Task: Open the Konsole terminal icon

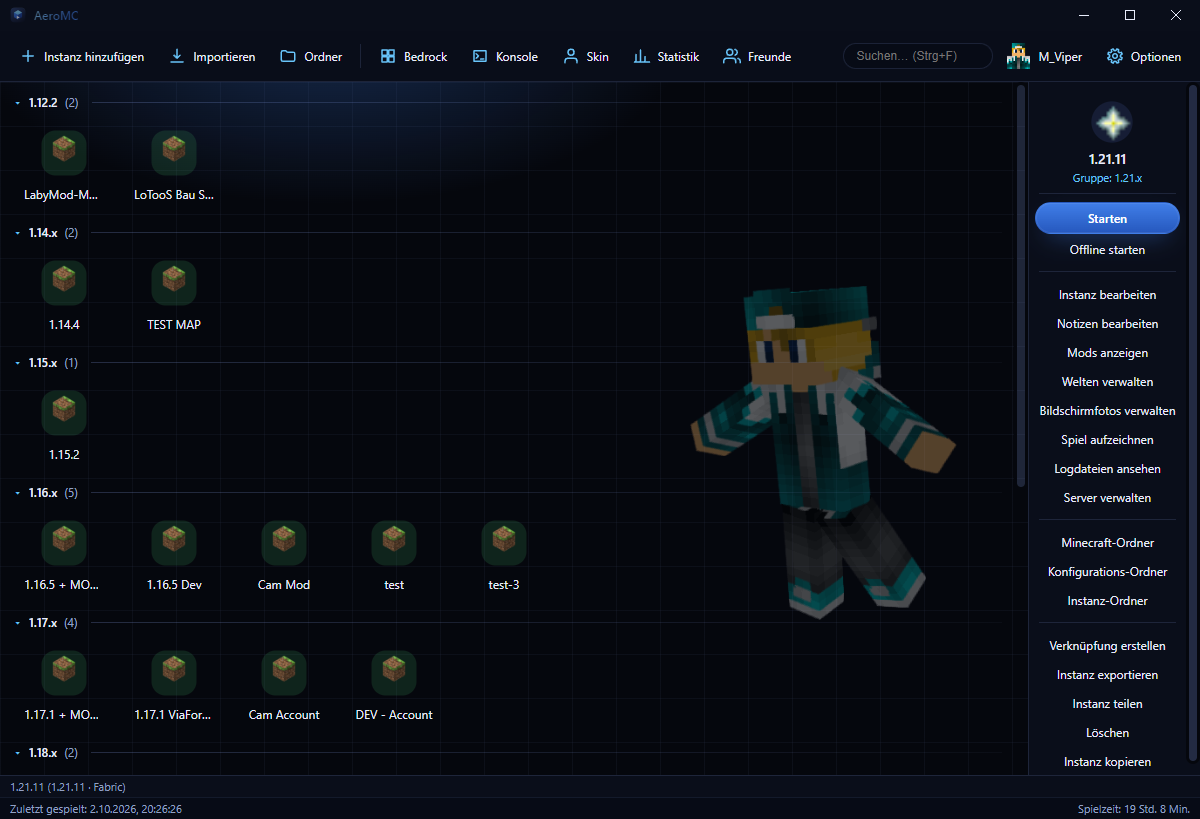Action: click(480, 57)
